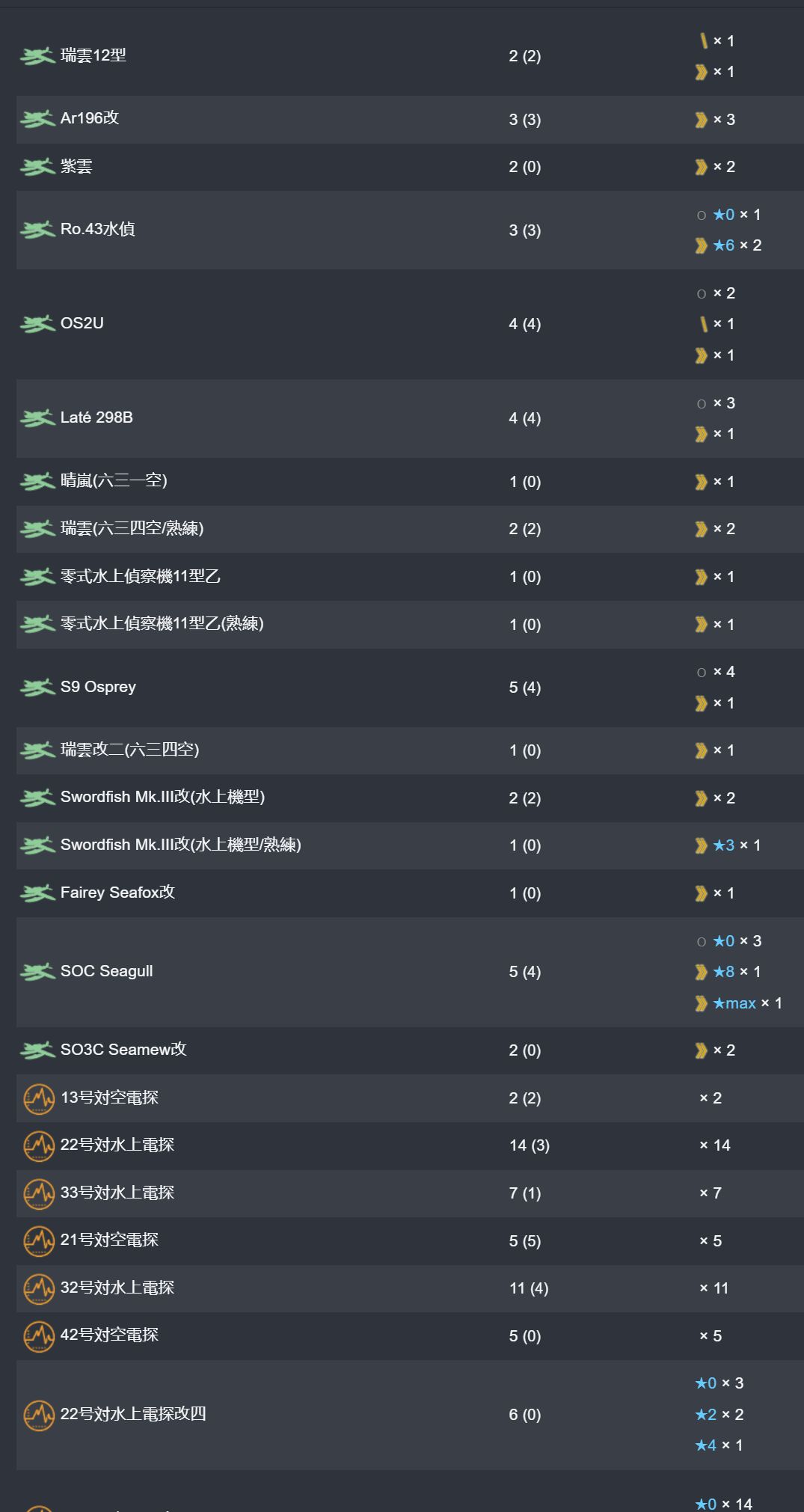Screen dimensions: 804x1512
Task: Select the radar icon for 32号対水上電探
Action: (39, 1288)
